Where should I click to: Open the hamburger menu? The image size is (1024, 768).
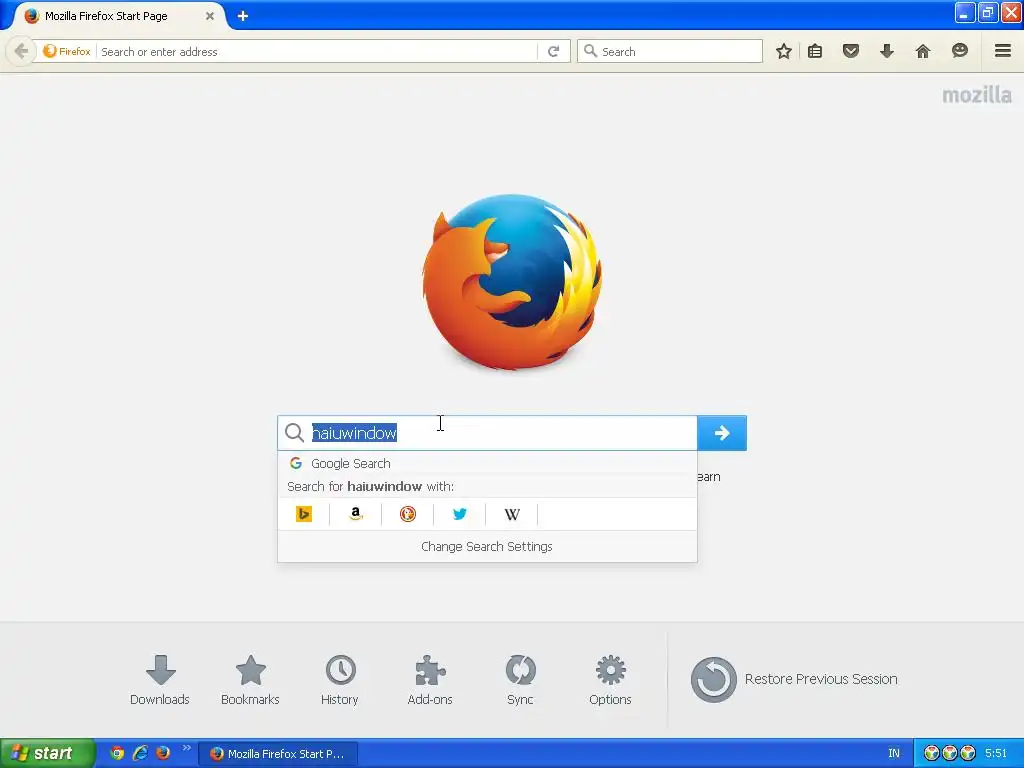[1002, 51]
